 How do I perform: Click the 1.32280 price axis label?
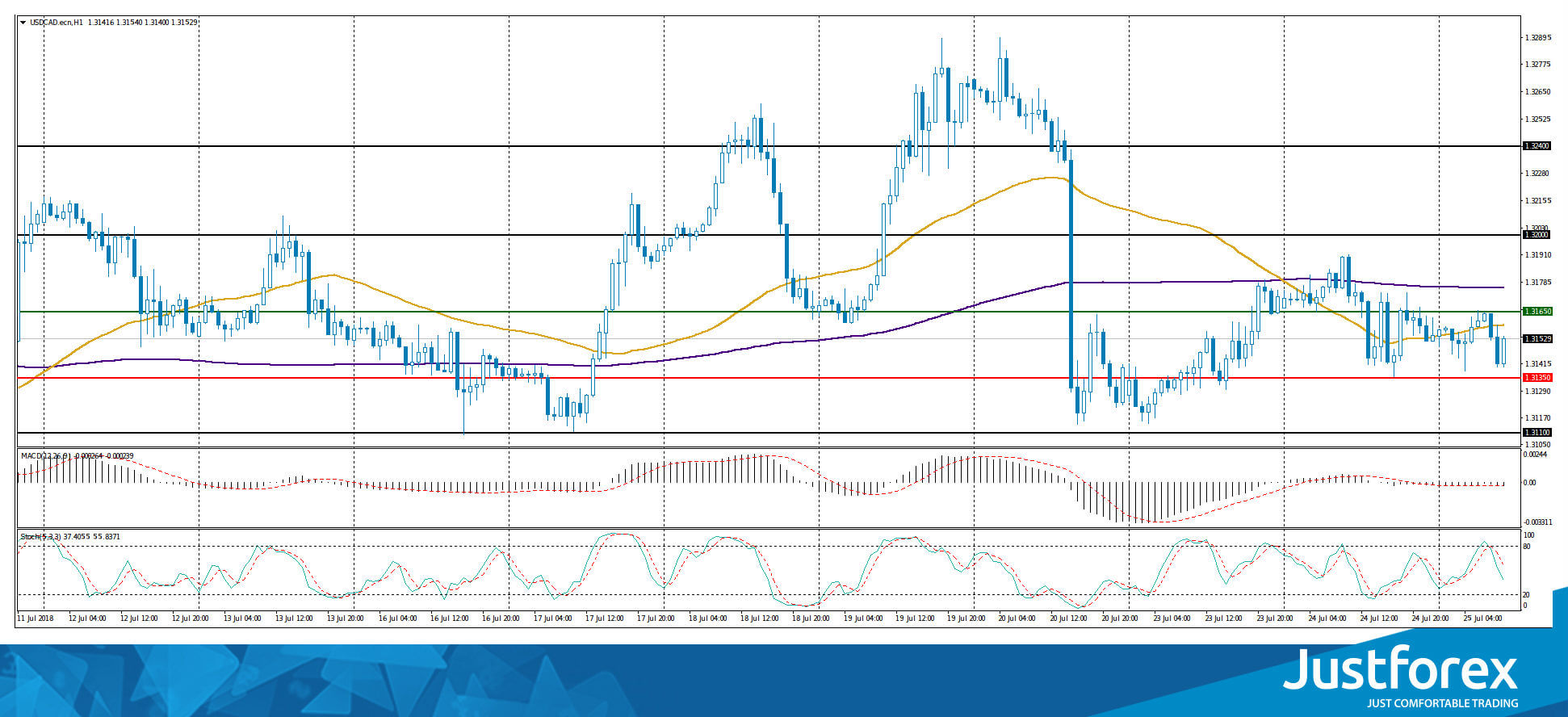tap(1537, 174)
